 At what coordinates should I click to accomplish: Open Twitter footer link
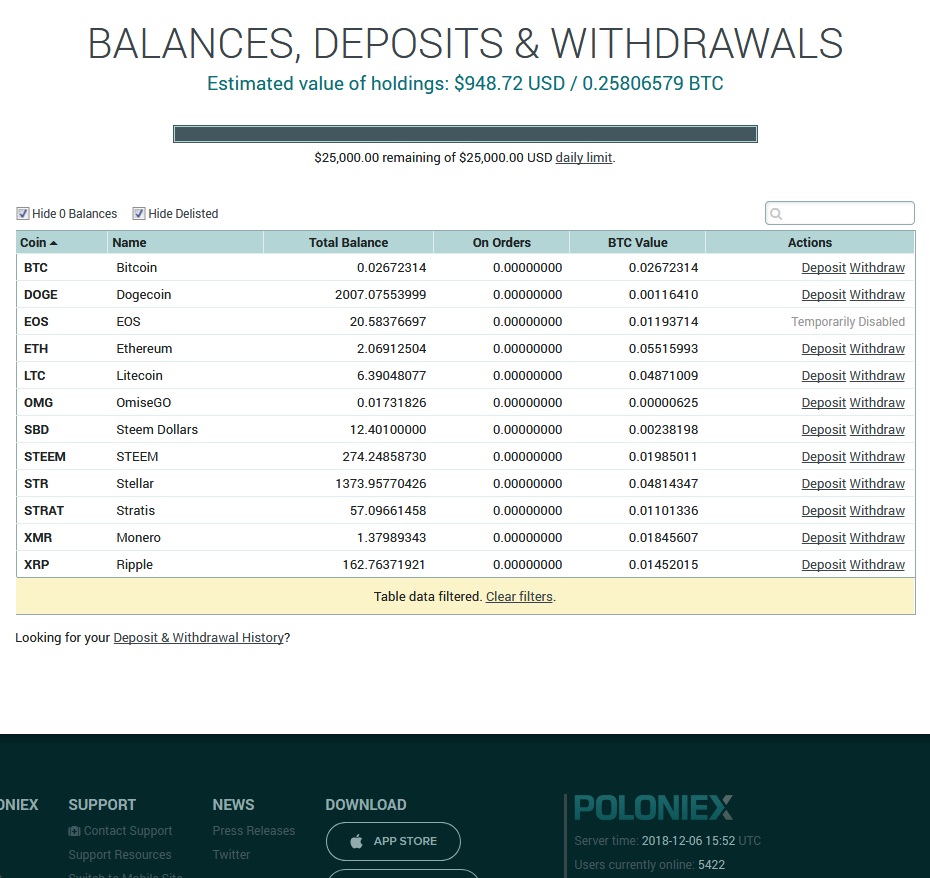pos(231,855)
